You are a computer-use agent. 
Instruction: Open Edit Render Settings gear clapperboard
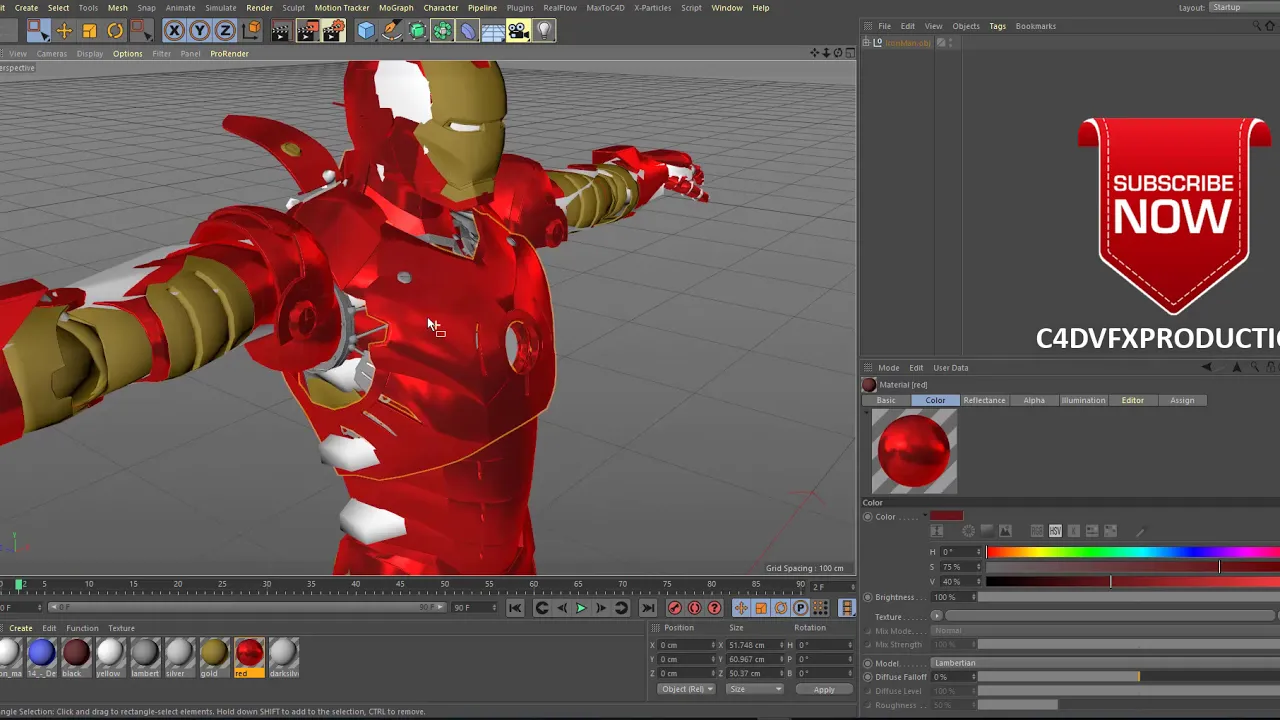(333, 31)
